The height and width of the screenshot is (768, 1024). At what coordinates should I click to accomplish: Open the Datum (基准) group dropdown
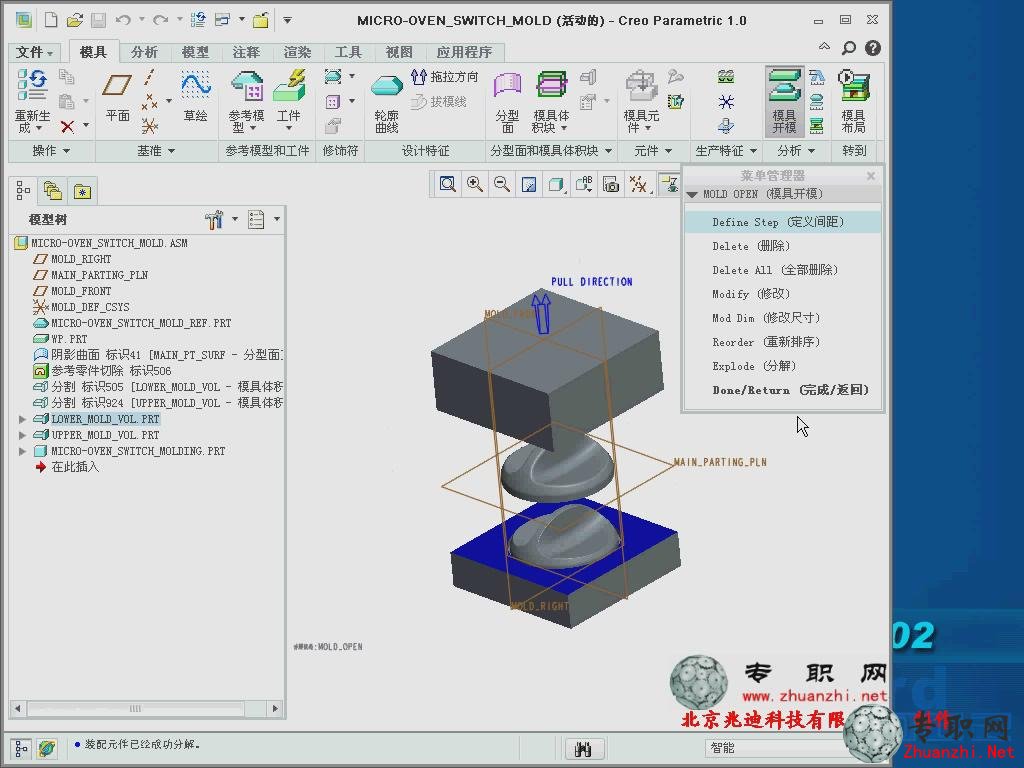click(155, 151)
